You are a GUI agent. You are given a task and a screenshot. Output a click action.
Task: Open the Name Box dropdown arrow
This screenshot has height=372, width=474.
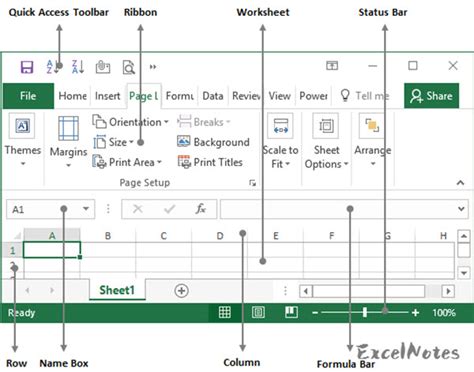click(x=86, y=209)
